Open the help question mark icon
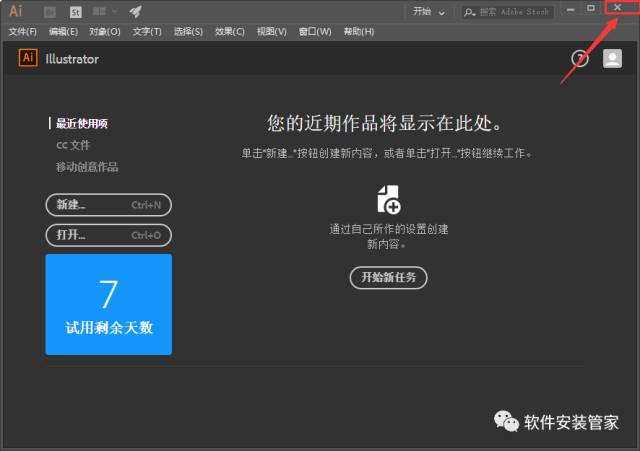The image size is (640, 451). (580, 59)
